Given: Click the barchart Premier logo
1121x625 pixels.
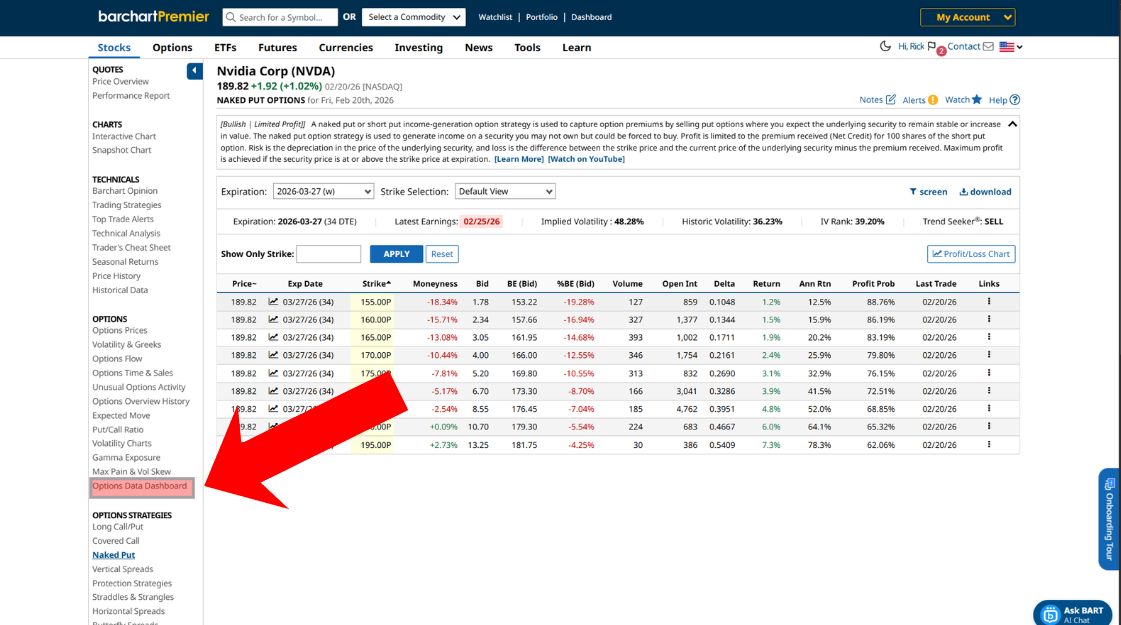Looking at the screenshot, I should click(154, 16).
